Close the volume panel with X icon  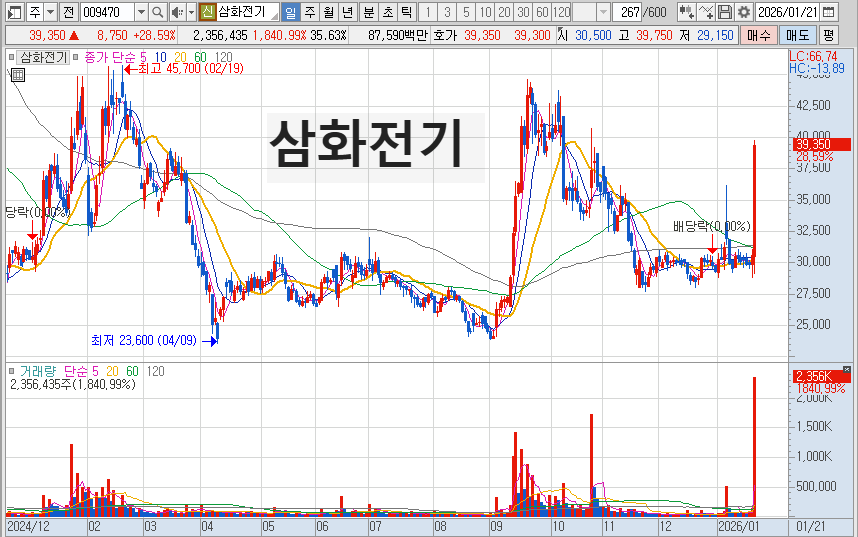coord(847,370)
